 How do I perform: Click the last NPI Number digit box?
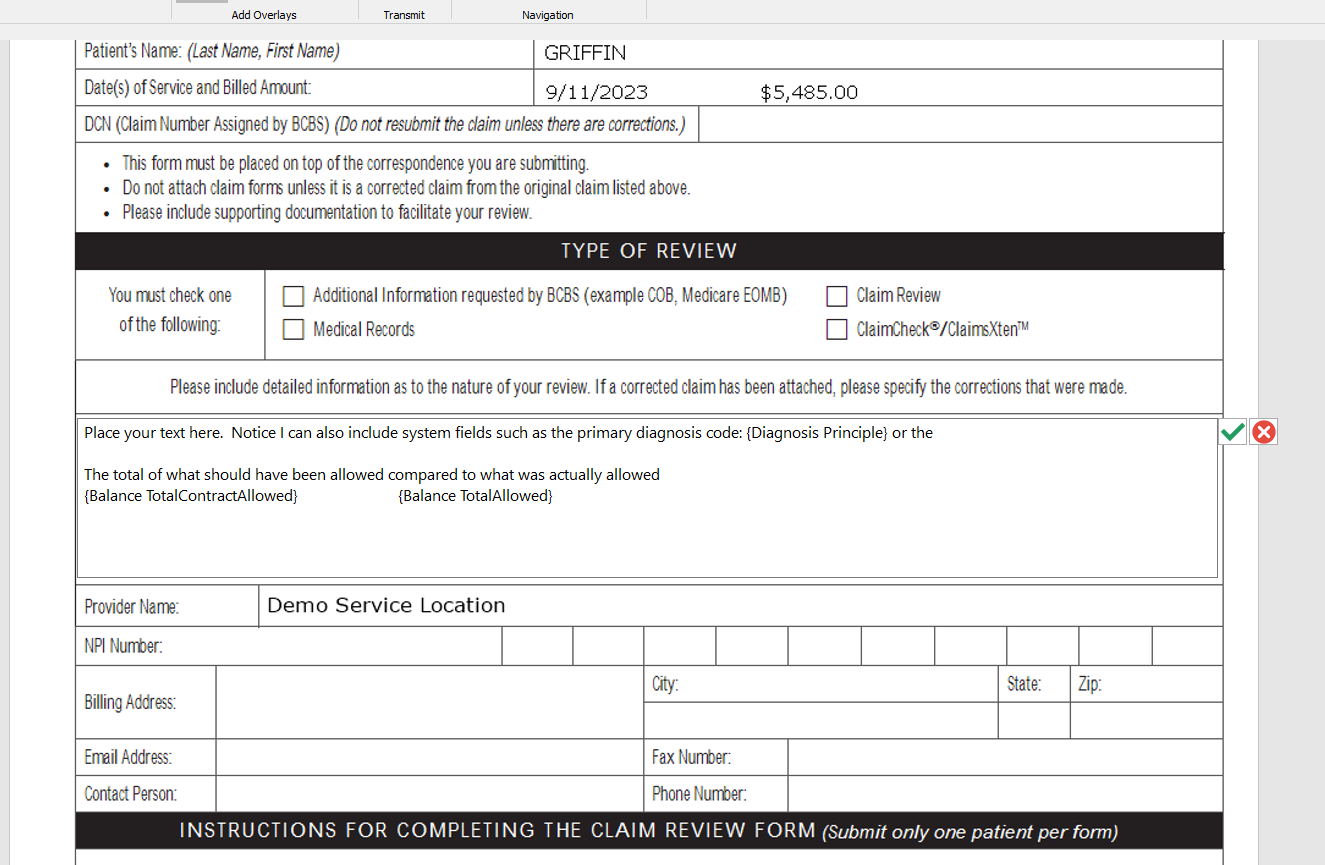click(x=1187, y=646)
